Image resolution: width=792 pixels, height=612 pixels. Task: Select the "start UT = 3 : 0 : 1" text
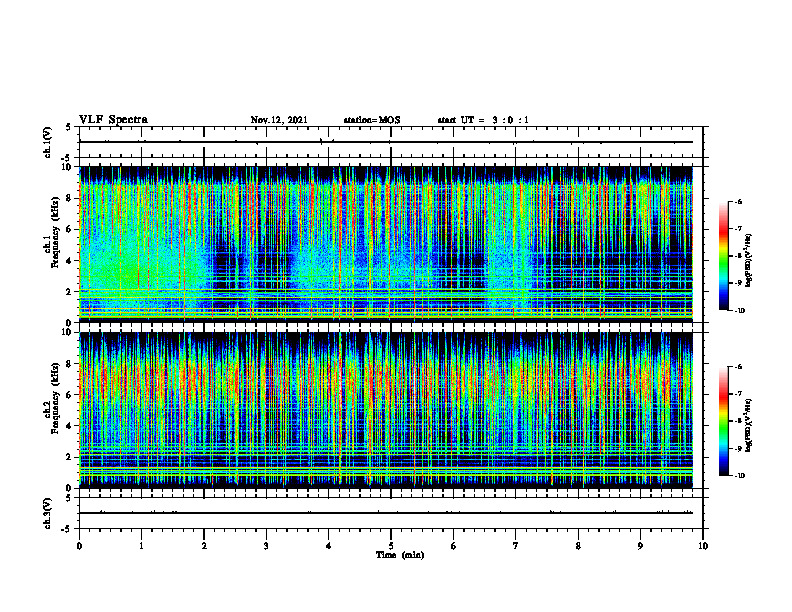pyautogui.click(x=483, y=120)
